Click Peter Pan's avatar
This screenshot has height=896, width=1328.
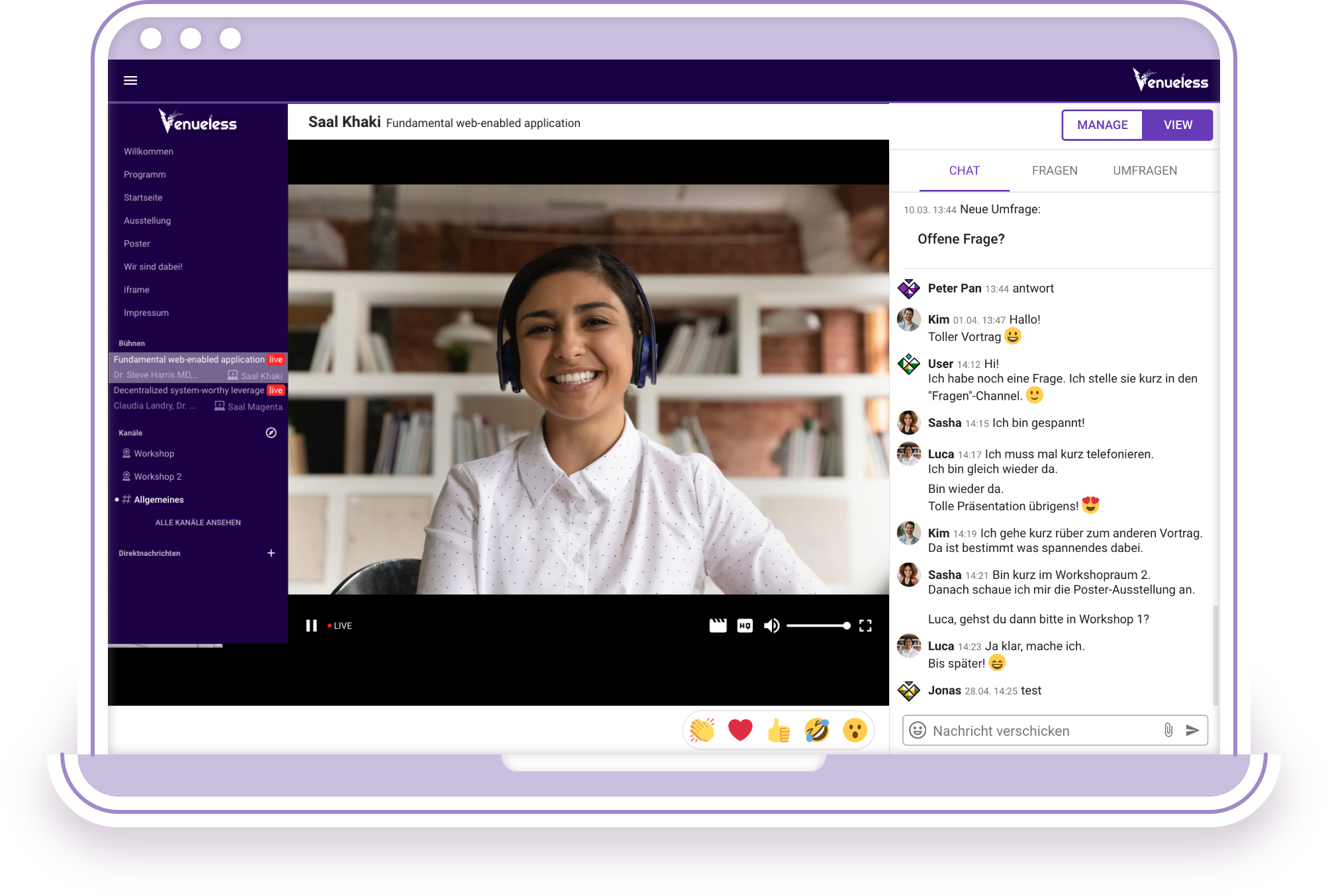click(x=908, y=289)
